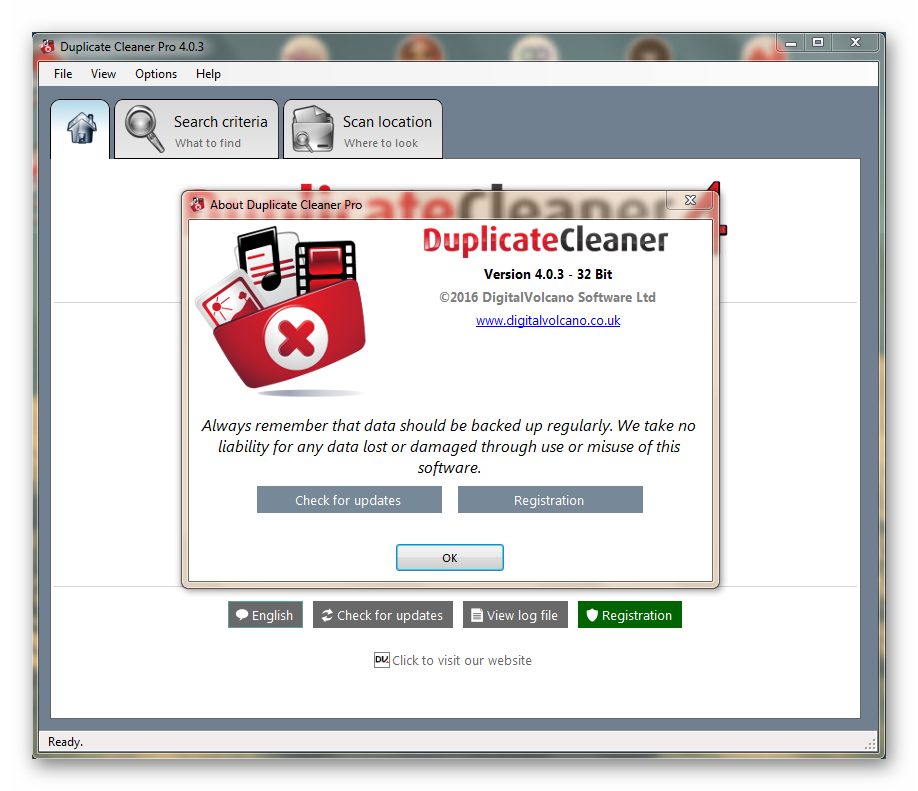Viewport: 918px width, 791px height.
Task: Open the Options menu
Action: pyautogui.click(x=156, y=74)
